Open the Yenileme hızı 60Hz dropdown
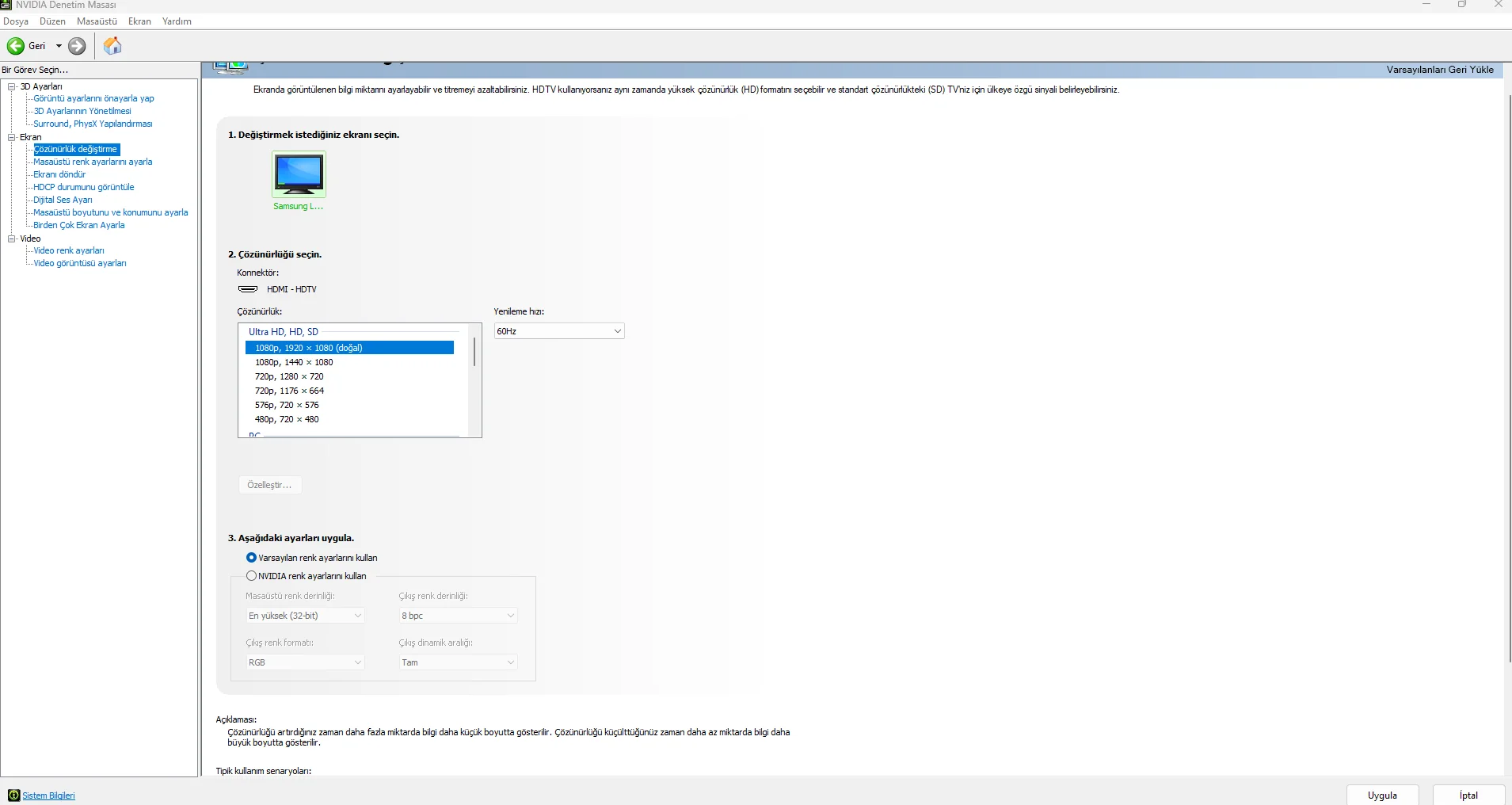This screenshot has width=1512, height=805. 559,331
